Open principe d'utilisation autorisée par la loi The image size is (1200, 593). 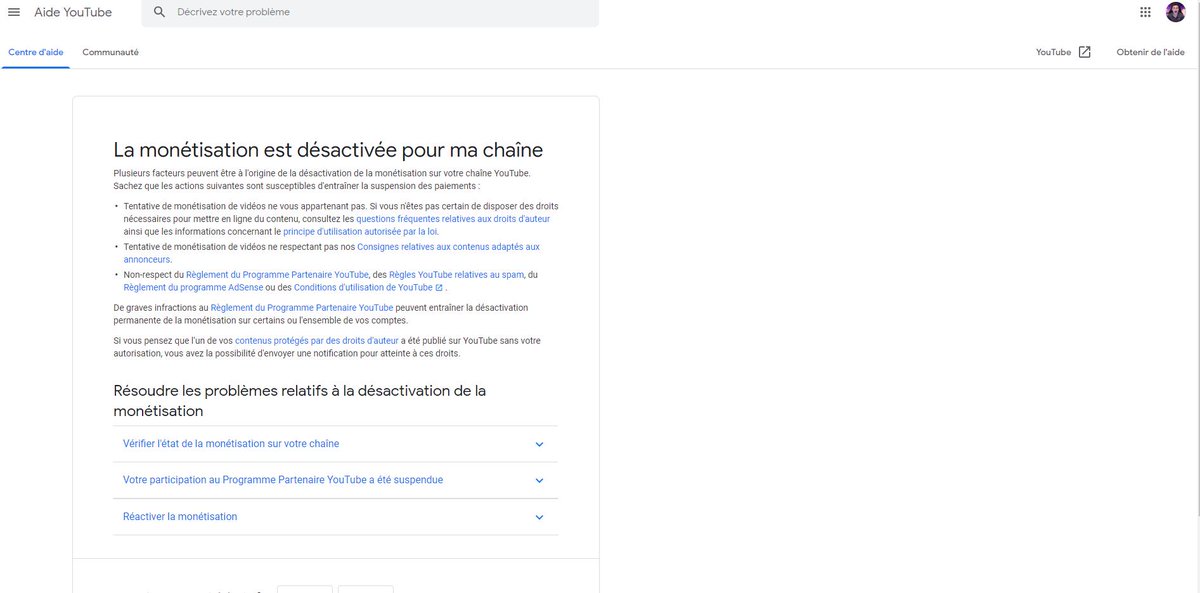point(360,231)
